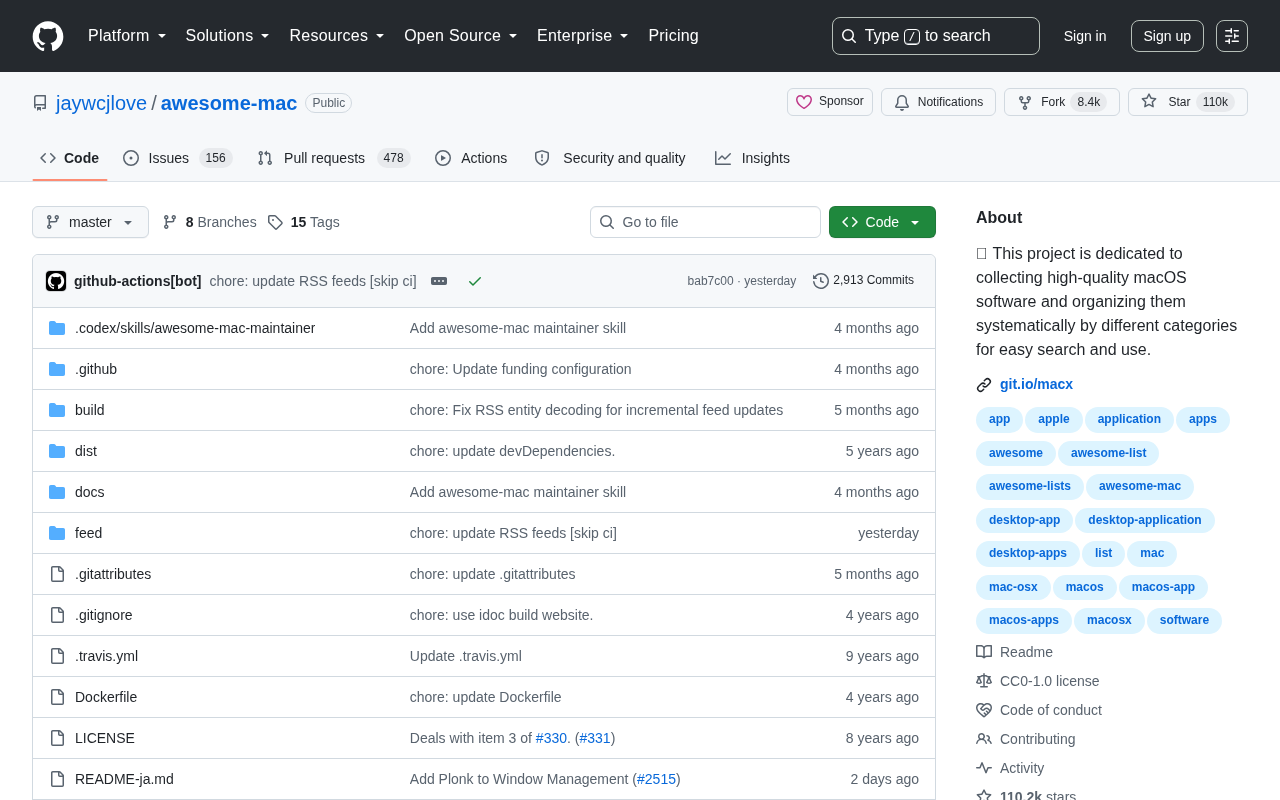Click the .travis.yml file icon
The image size is (1280, 800).
click(x=57, y=656)
